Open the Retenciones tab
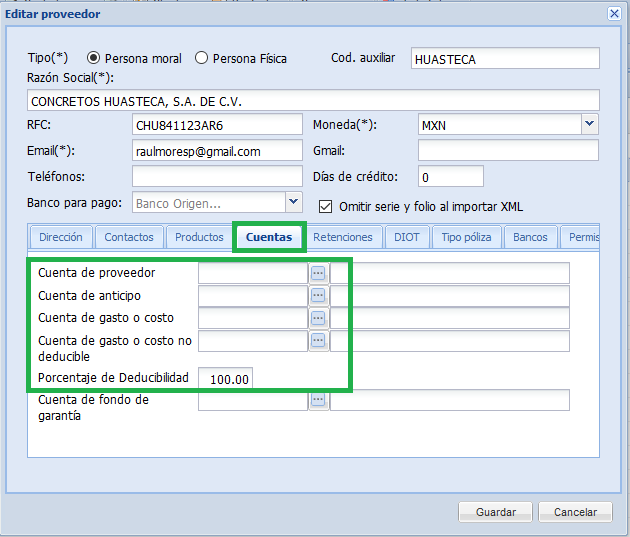This screenshot has width=630, height=537. click(x=343, y=237)
